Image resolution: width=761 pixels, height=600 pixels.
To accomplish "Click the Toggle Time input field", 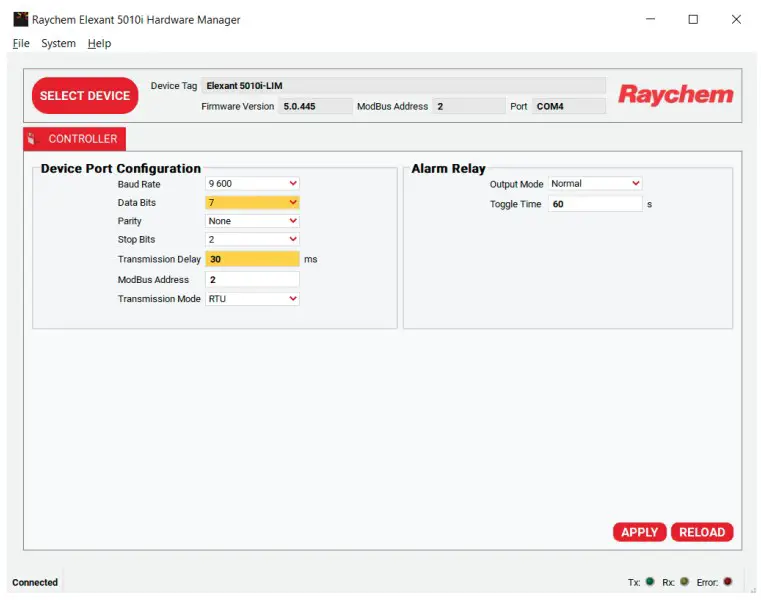I will pyautogui.click(x=595, y=204).
